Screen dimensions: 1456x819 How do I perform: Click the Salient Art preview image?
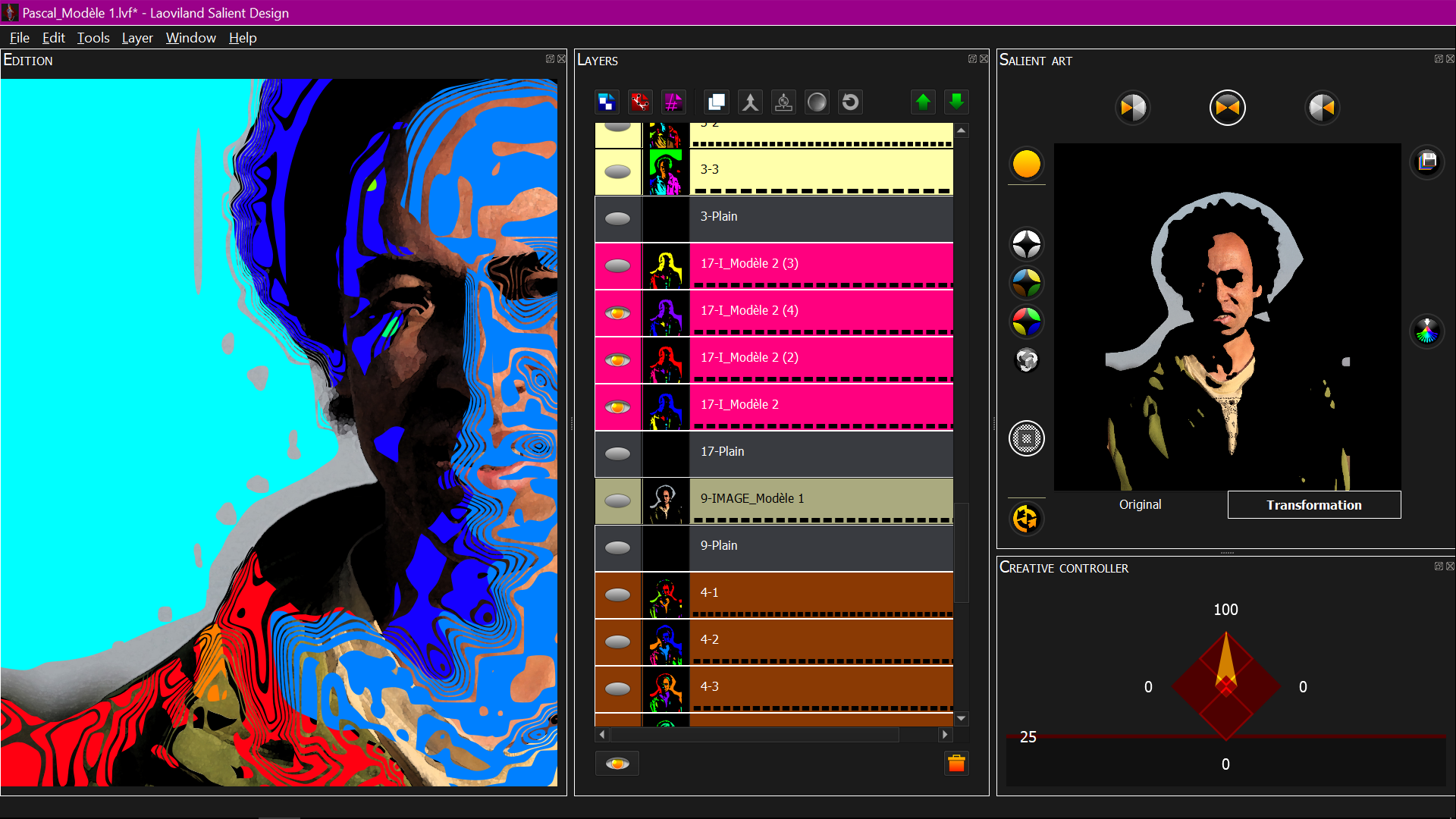pos(1227,317)
